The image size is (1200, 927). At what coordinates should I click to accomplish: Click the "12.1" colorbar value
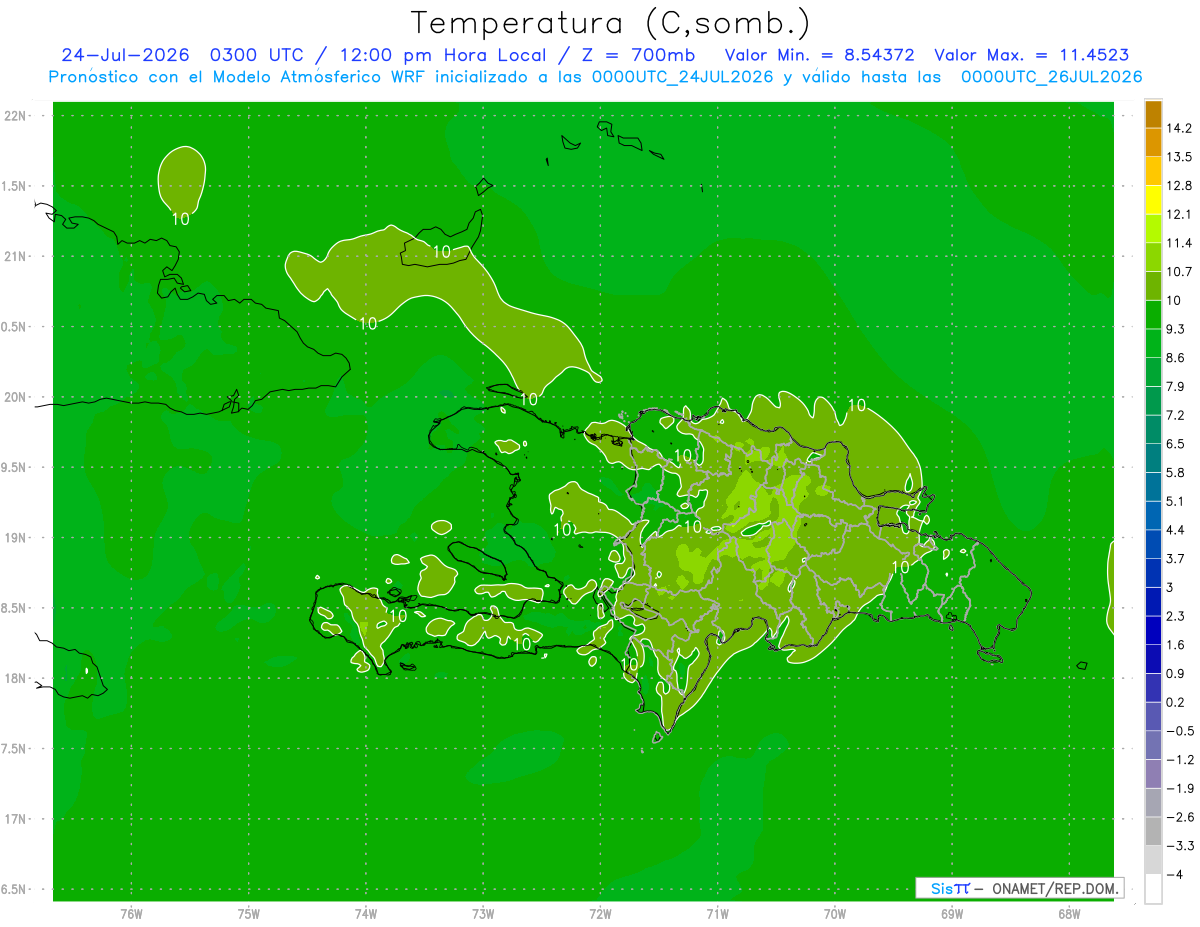(1178, 214)
